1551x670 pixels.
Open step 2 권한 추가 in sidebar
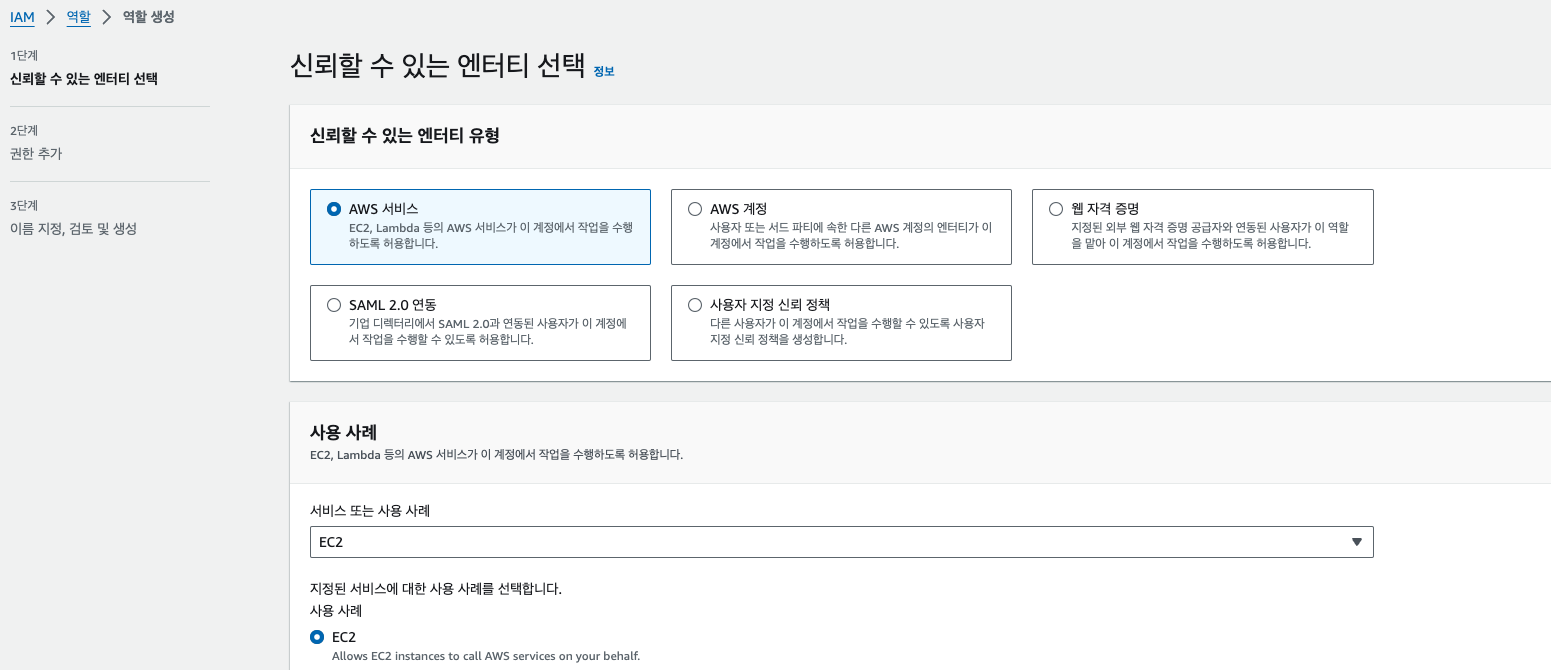tap(36, 153)
